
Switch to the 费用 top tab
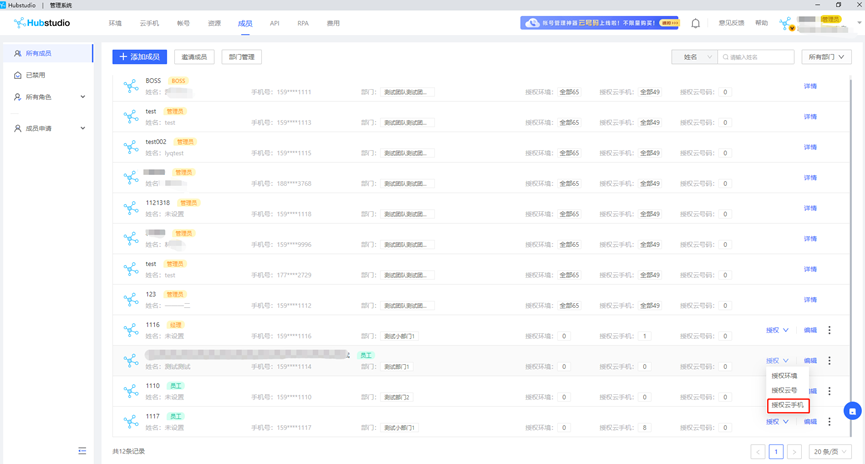[x=333, y=23]
